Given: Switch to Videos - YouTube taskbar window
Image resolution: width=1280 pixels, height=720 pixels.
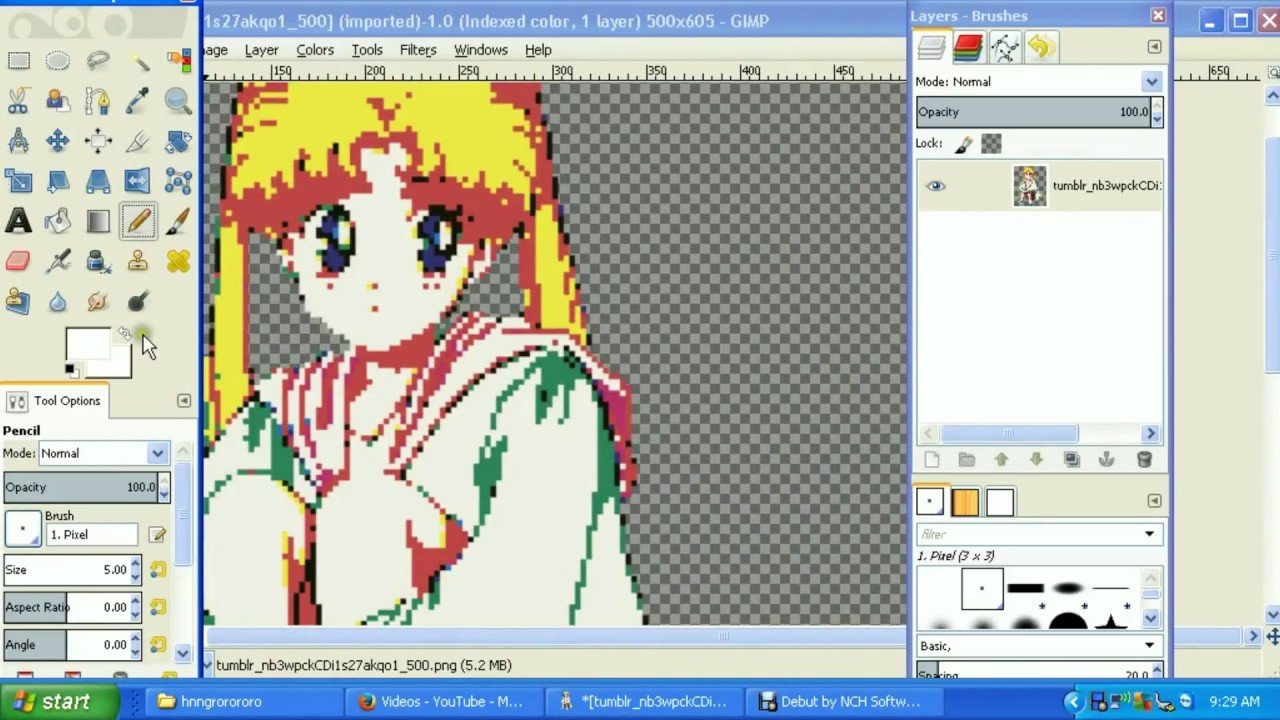Looking at the screenshot, I should coord(443,702).
